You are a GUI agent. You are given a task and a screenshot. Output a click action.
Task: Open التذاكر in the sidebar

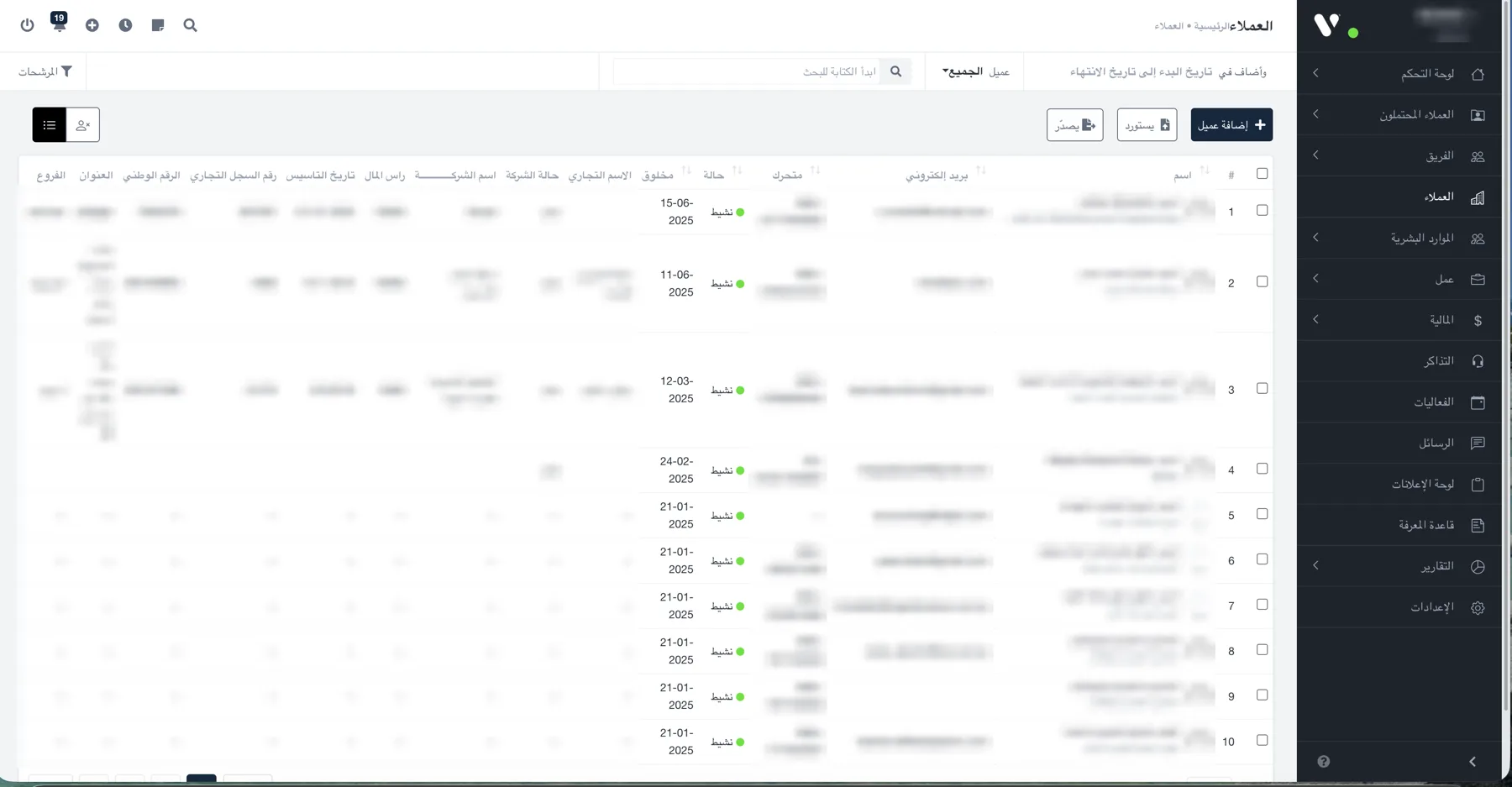[x=1399, y=361]
